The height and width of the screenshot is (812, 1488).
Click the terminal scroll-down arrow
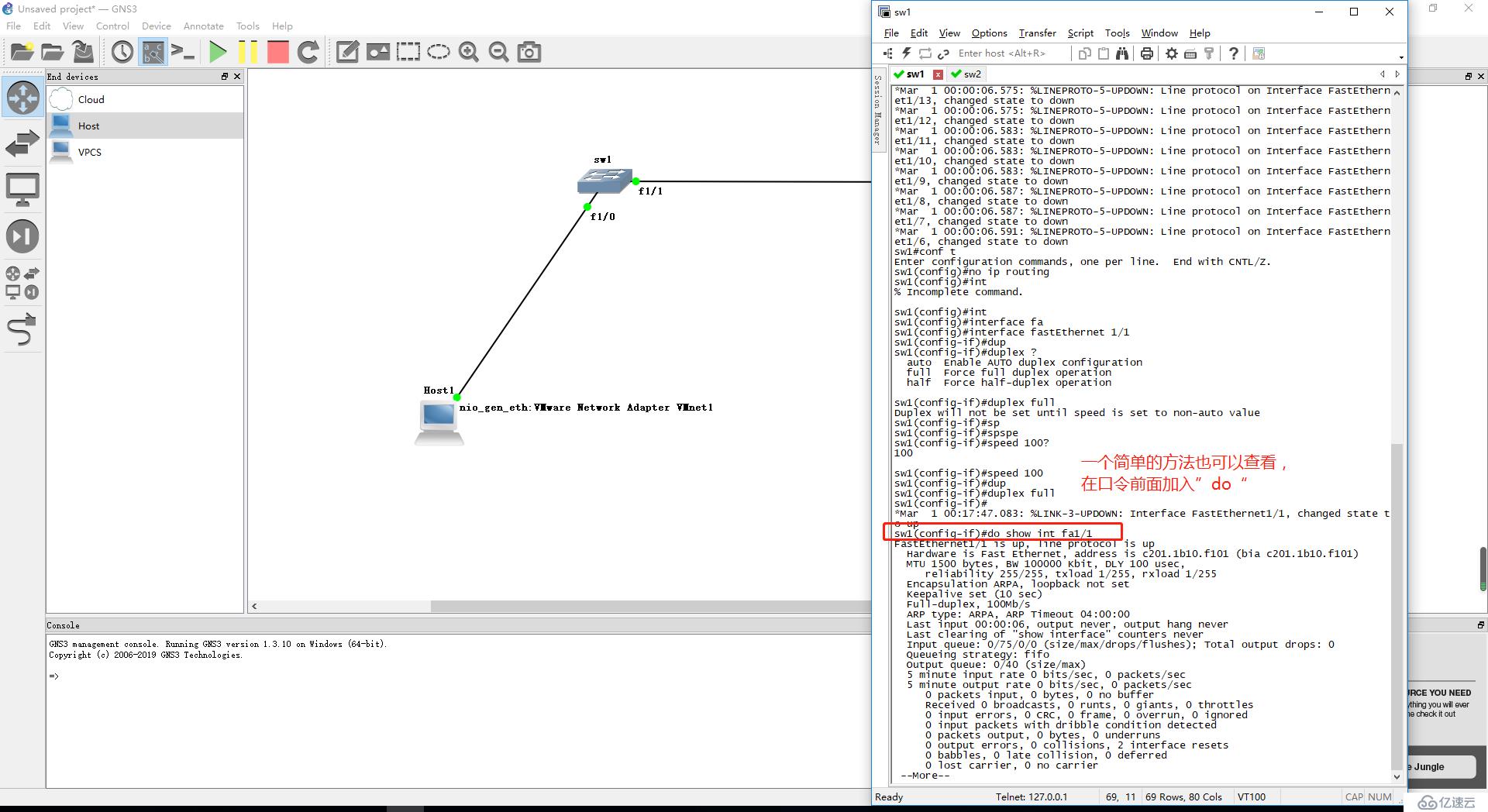pos(1397,776)
